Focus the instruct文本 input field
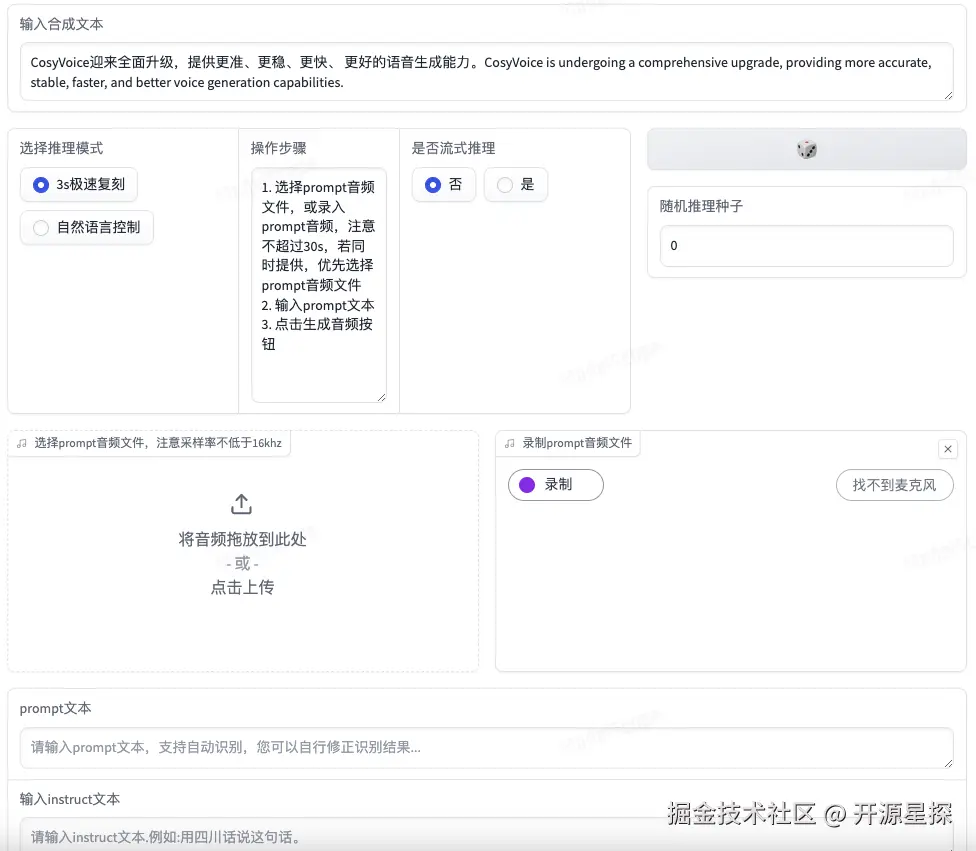This screenshot has height=851, width=976. pos(487,835)
